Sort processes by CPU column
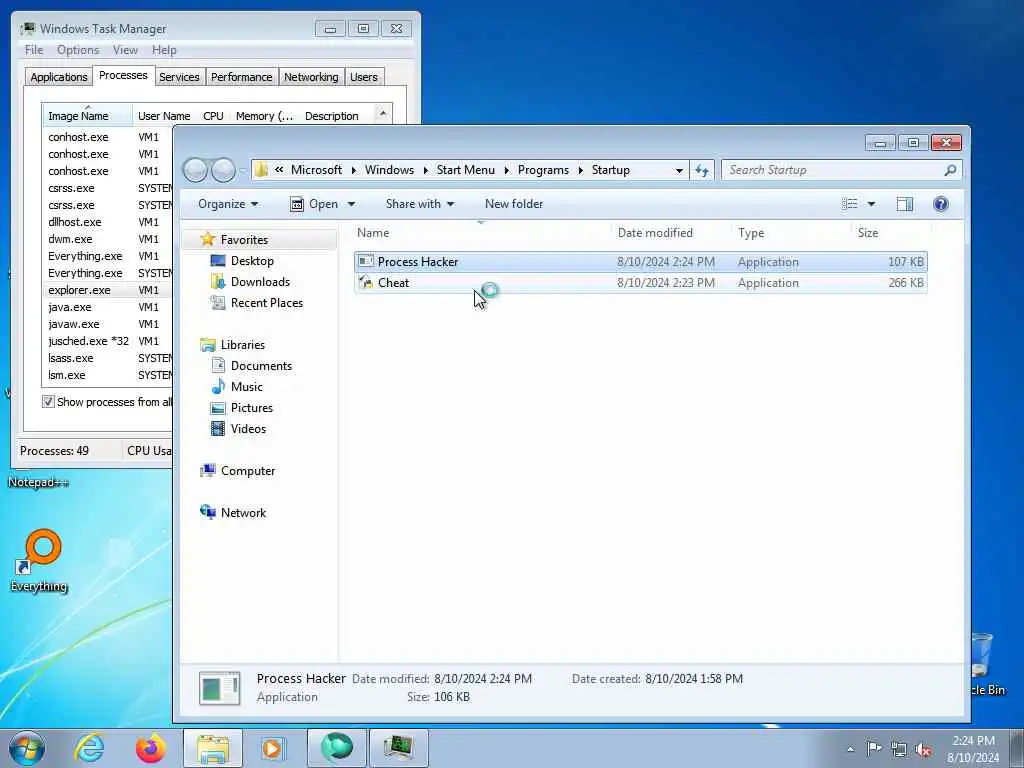 pyautogui.click(x=213, y=116)
